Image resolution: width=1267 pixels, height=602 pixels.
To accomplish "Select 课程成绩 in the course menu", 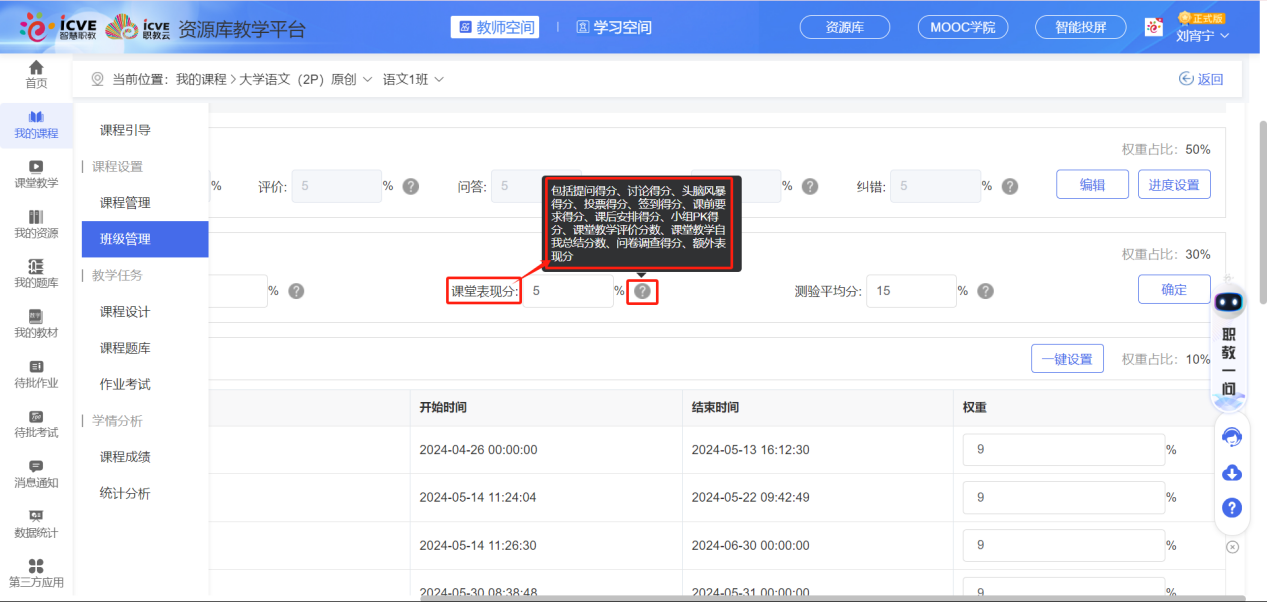I will point(125,457).
